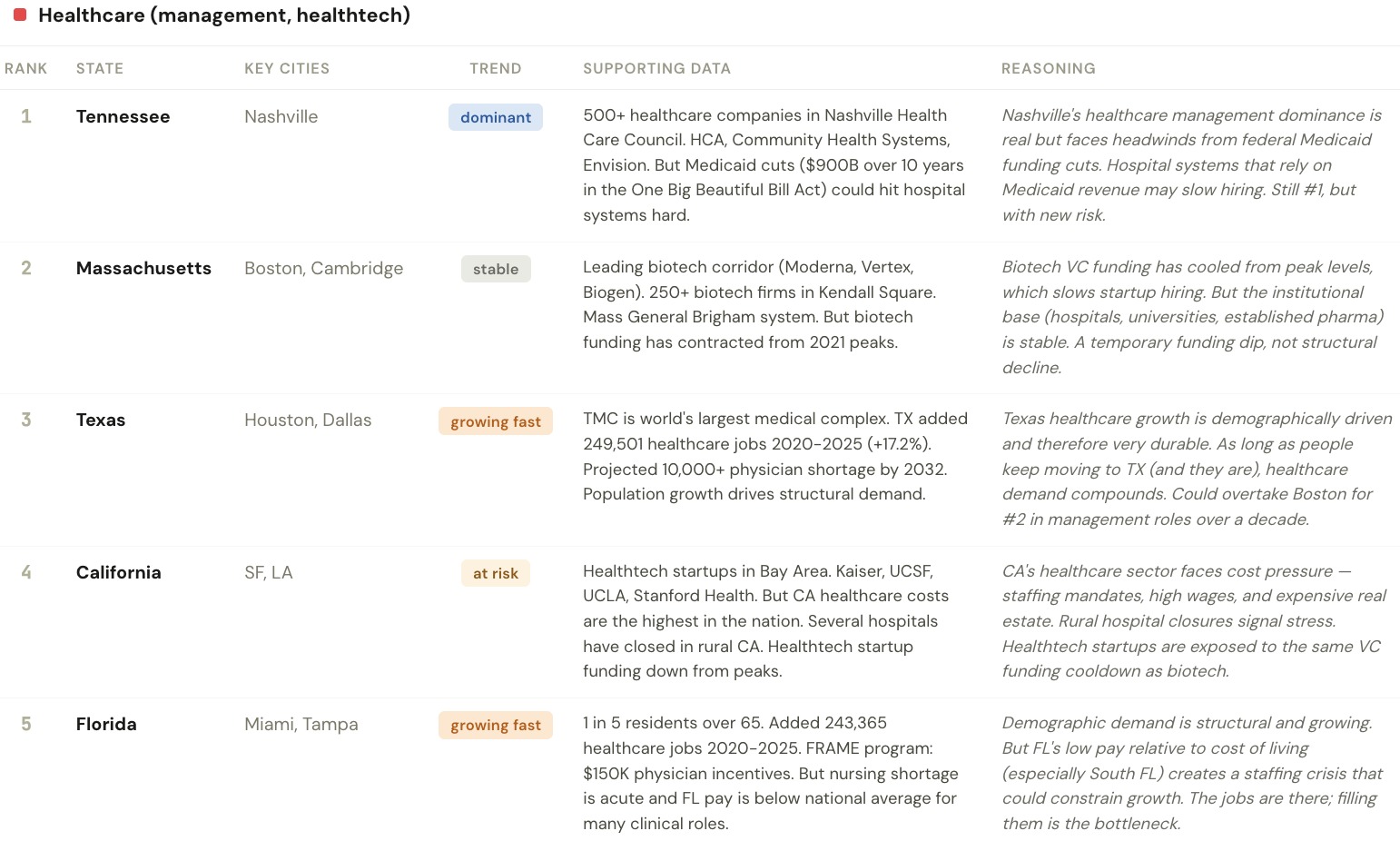1400x841 pixels.
Task: Click the KEY CITIES column header
Action: click(x=287, y=68)
